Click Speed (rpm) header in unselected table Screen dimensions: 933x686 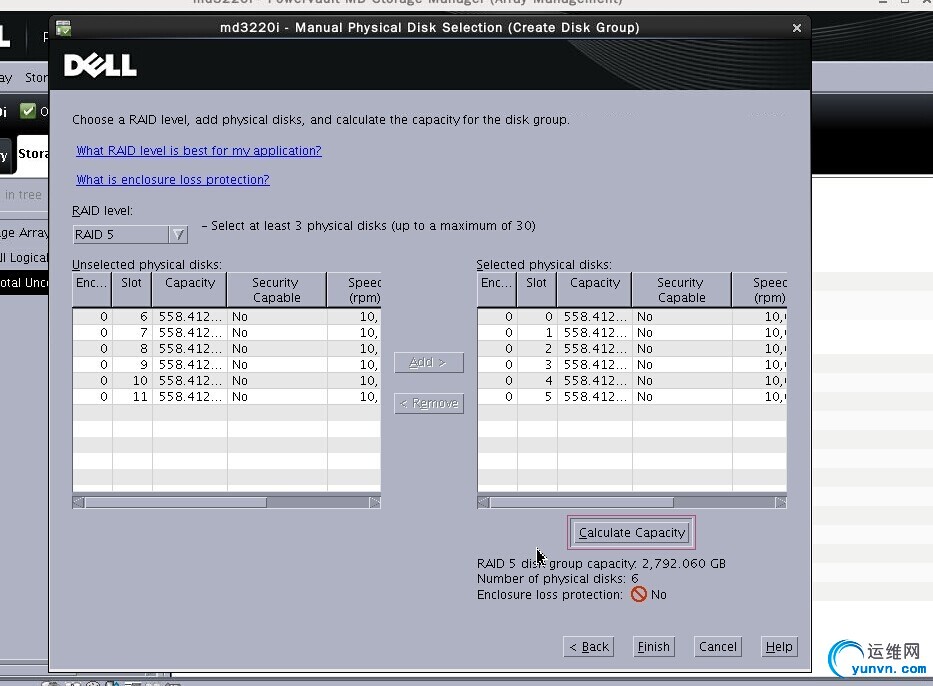tap(354, 290)
